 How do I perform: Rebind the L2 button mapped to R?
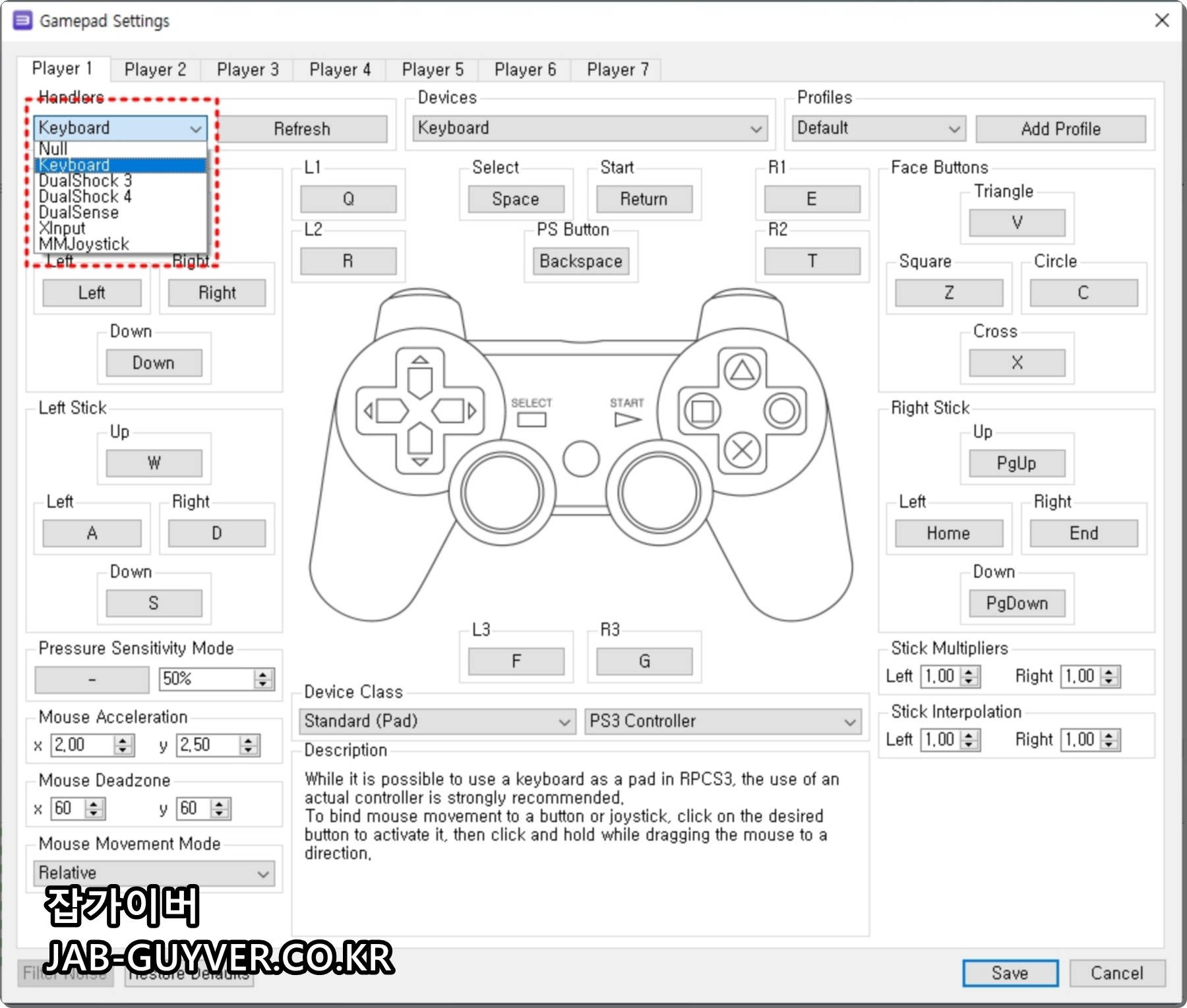pyautogui.click(x=348, y=261)
